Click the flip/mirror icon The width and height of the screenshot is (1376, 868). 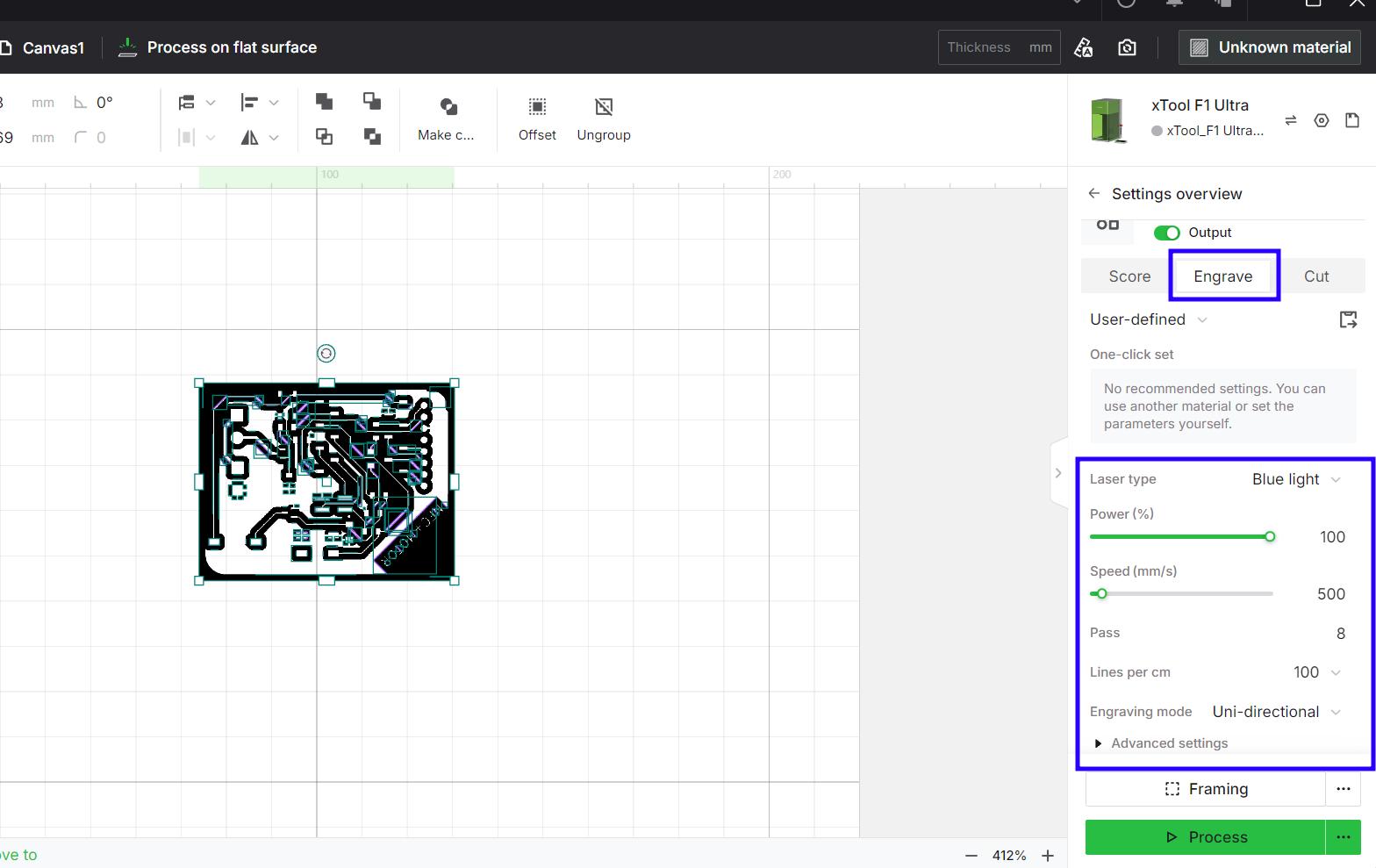(250, 138)
